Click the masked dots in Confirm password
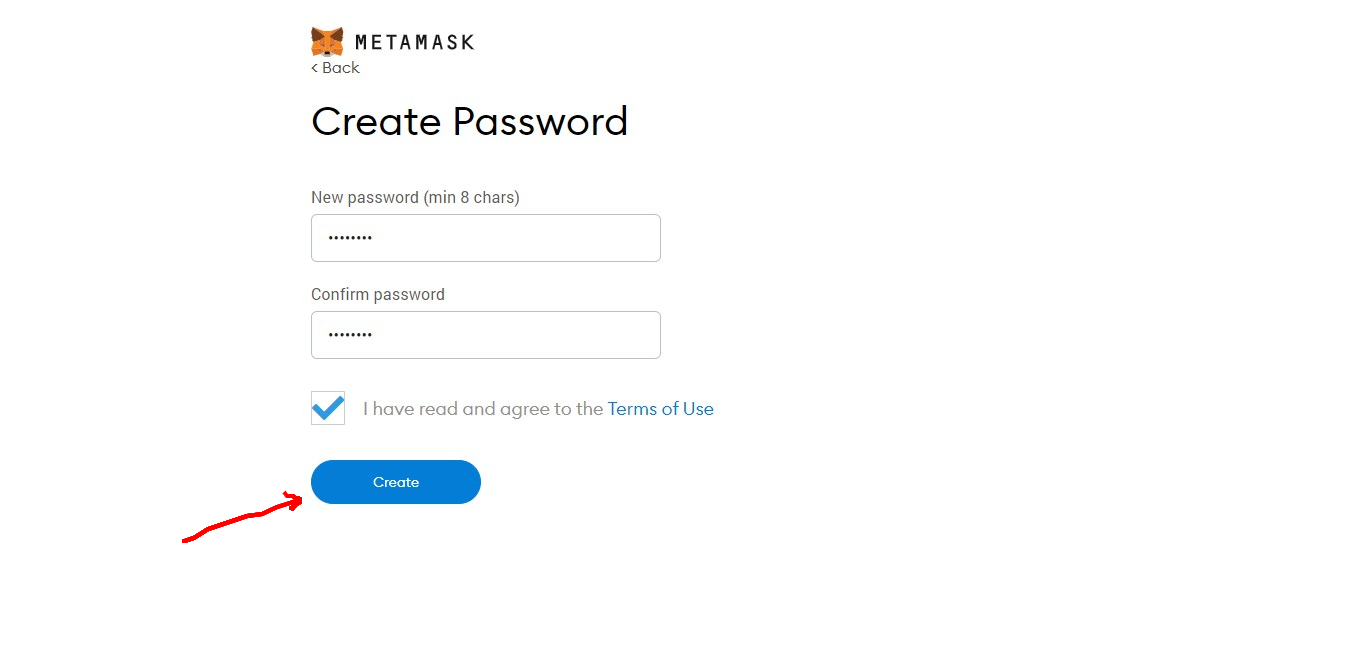The width and height of the screenshot is (1364, 657). (350, 335)
